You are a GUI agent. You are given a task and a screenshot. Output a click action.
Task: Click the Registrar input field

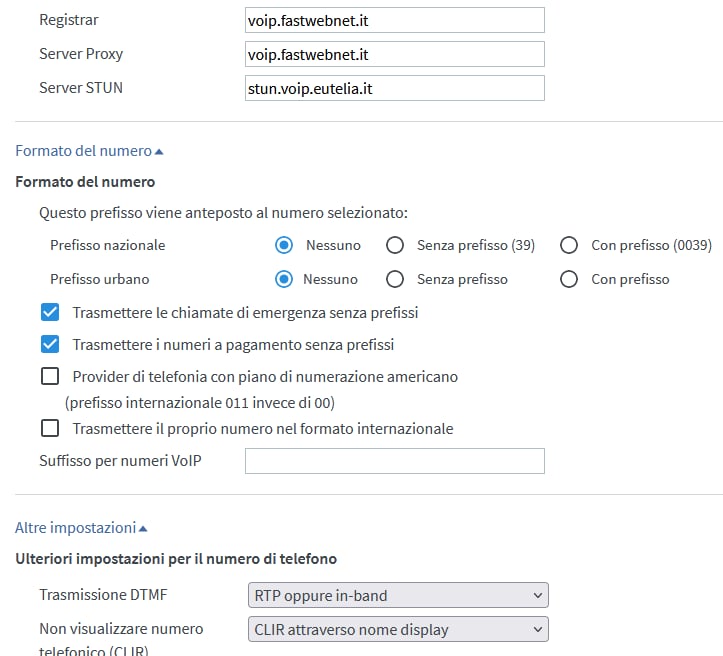(x=395, y=20)
